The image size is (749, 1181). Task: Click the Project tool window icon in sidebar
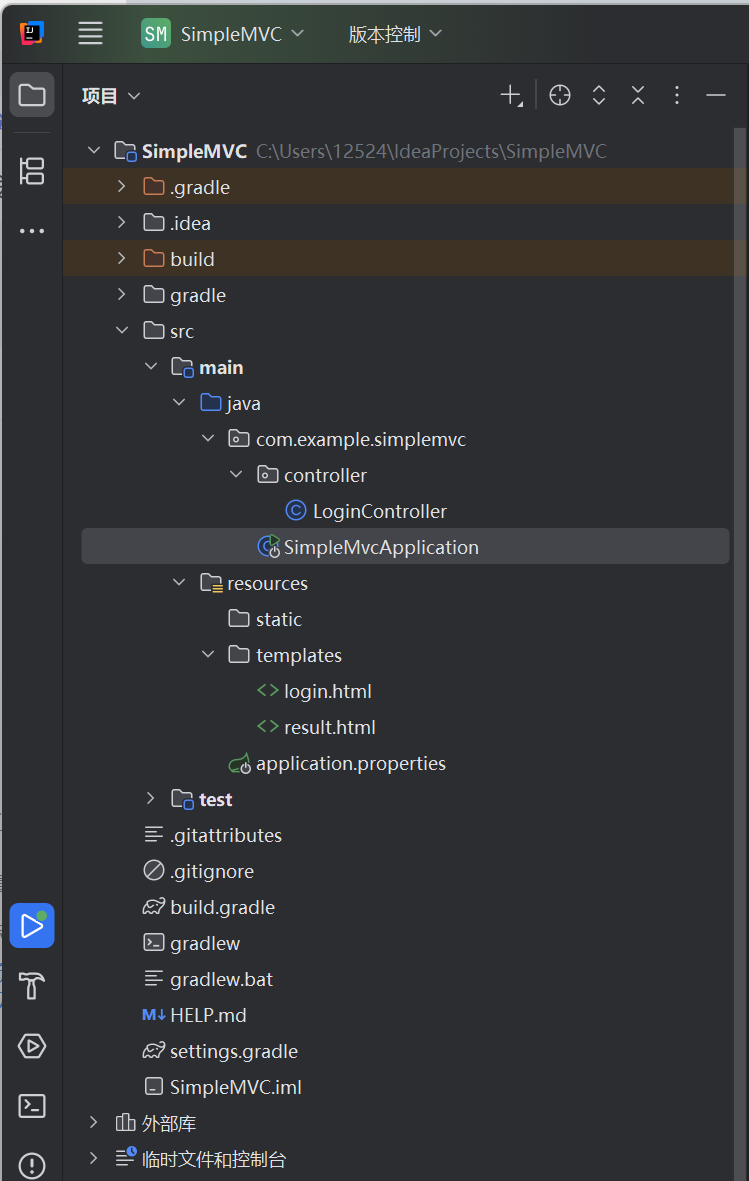tap(31, 93)
